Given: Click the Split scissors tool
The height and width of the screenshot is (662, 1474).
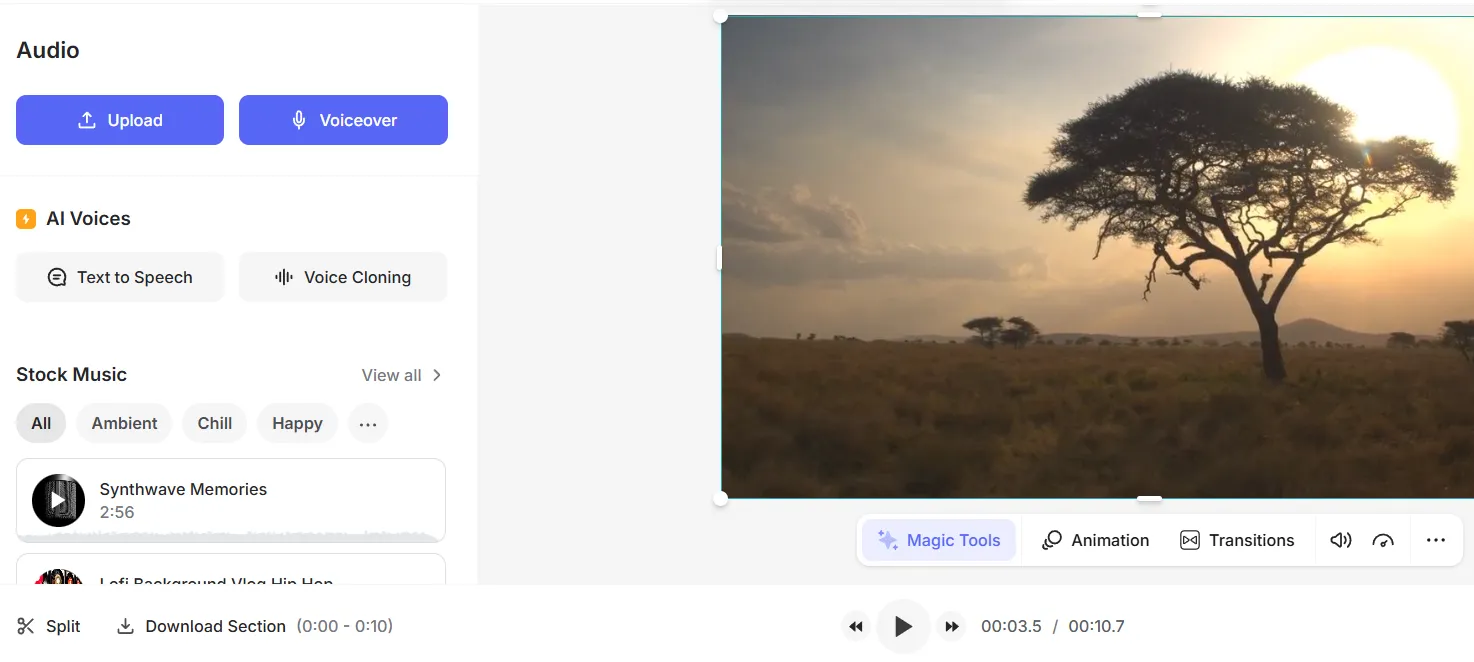Looking at the screenshot, I should pyautogui.click(x=49, y=626).
